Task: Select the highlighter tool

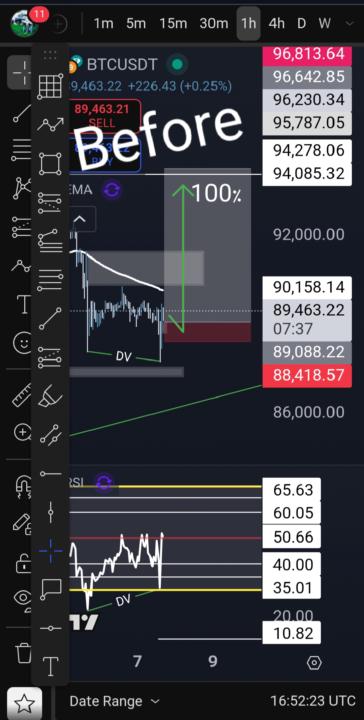Action: 49,395
